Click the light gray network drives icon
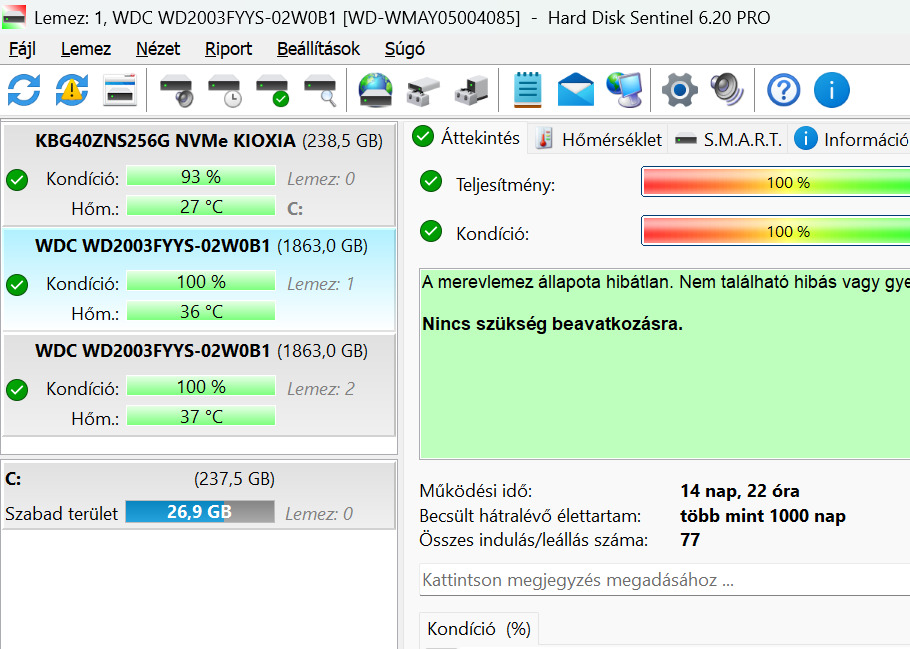Screen dimensions: 910x649 [424, 91]
